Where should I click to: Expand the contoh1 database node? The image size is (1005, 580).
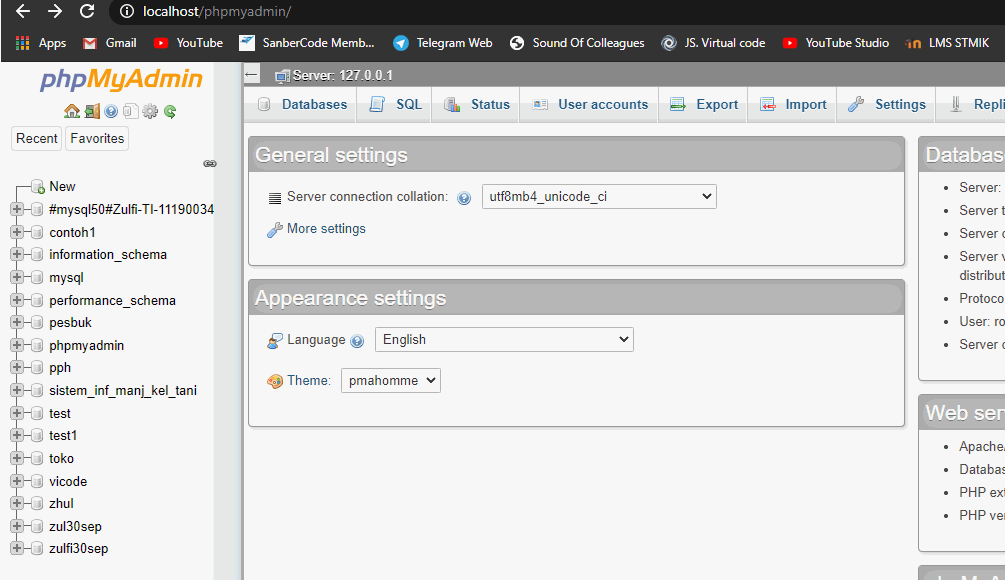point(17,232)
